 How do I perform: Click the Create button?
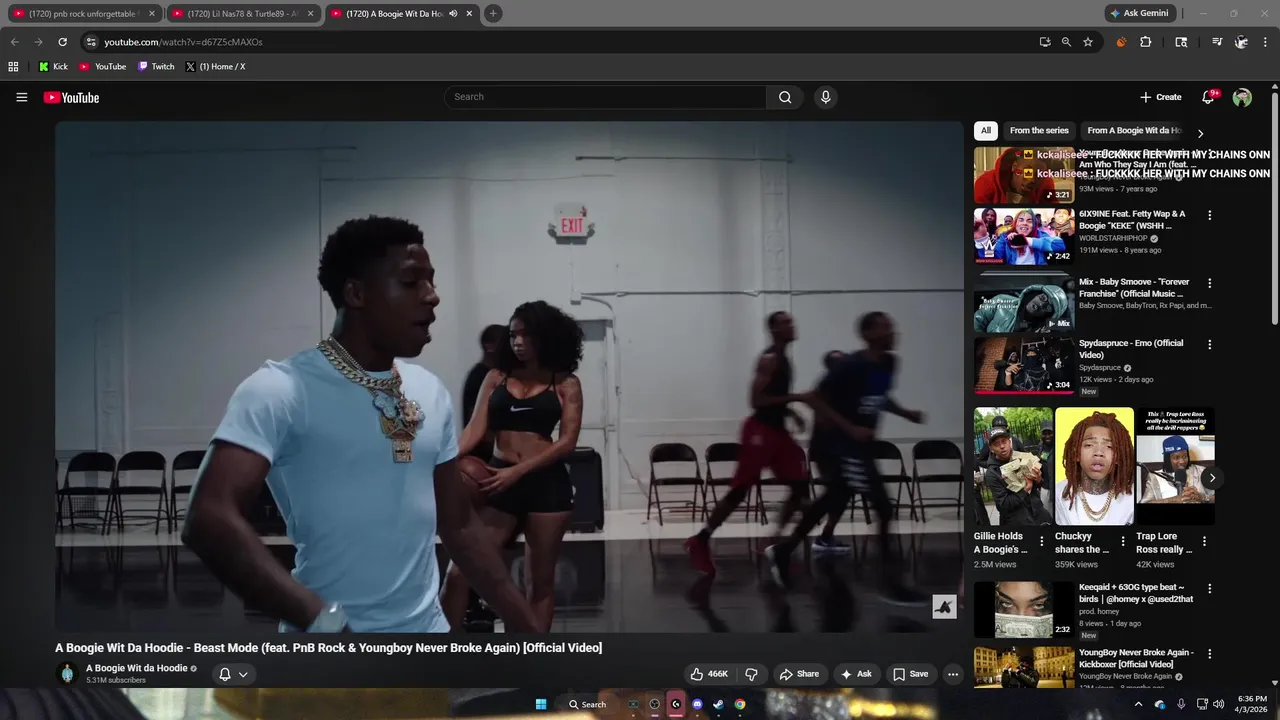coord(1161,97)
